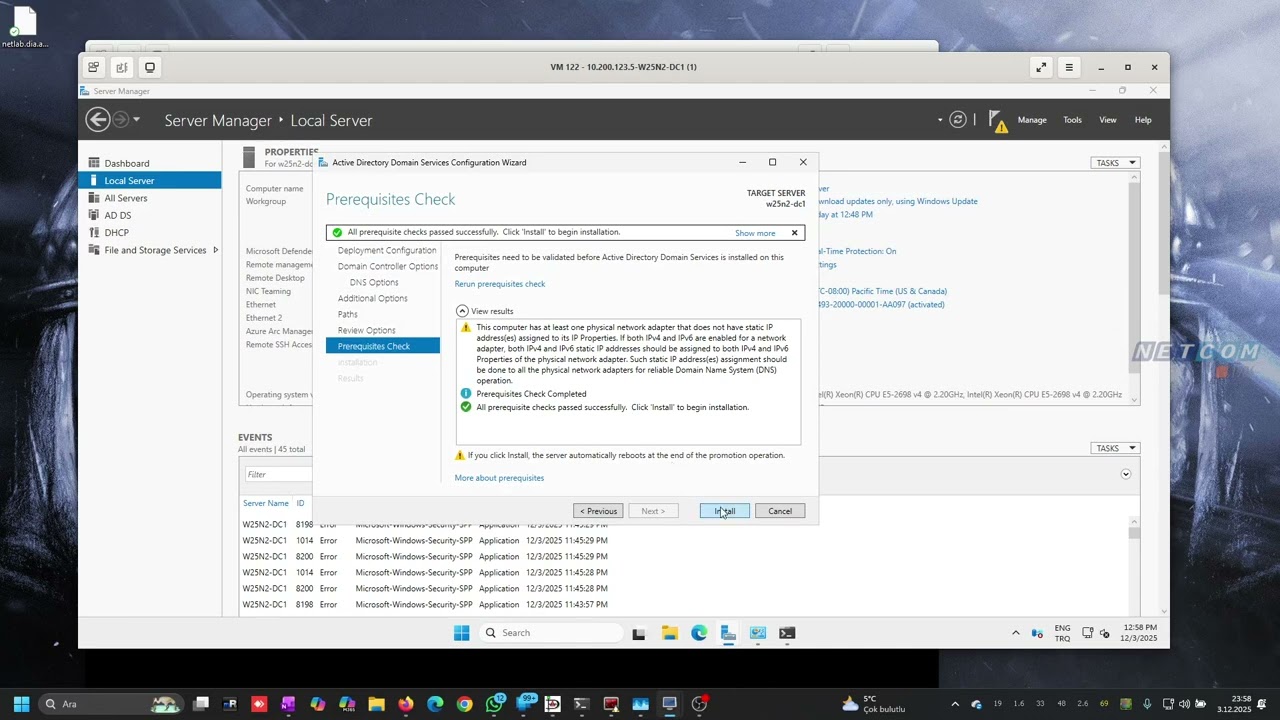Open navigation history dropdown arrow

[x=137, y=120]
